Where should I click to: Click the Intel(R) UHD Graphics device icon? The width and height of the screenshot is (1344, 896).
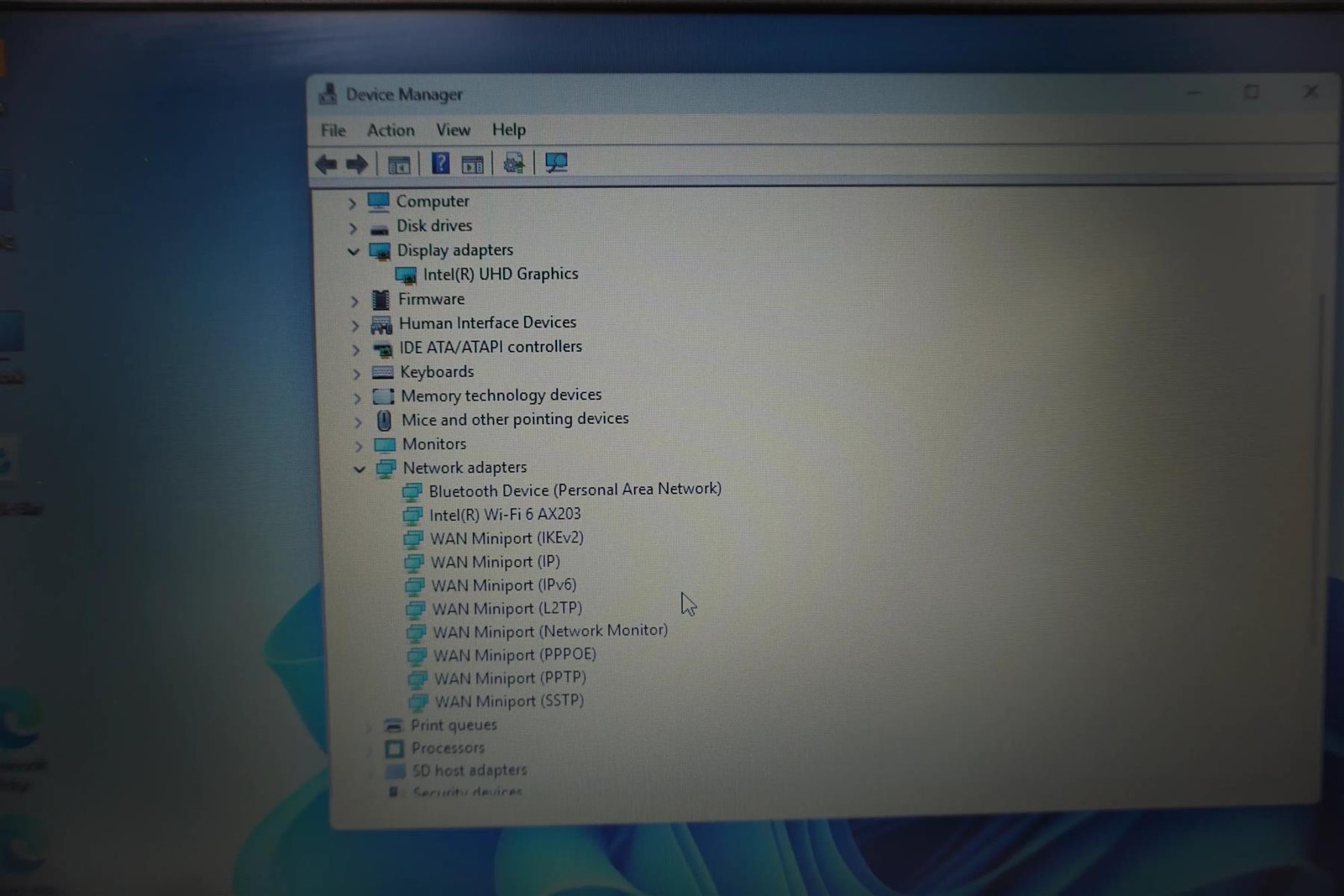pyautogui.click(x=407, y=275)
